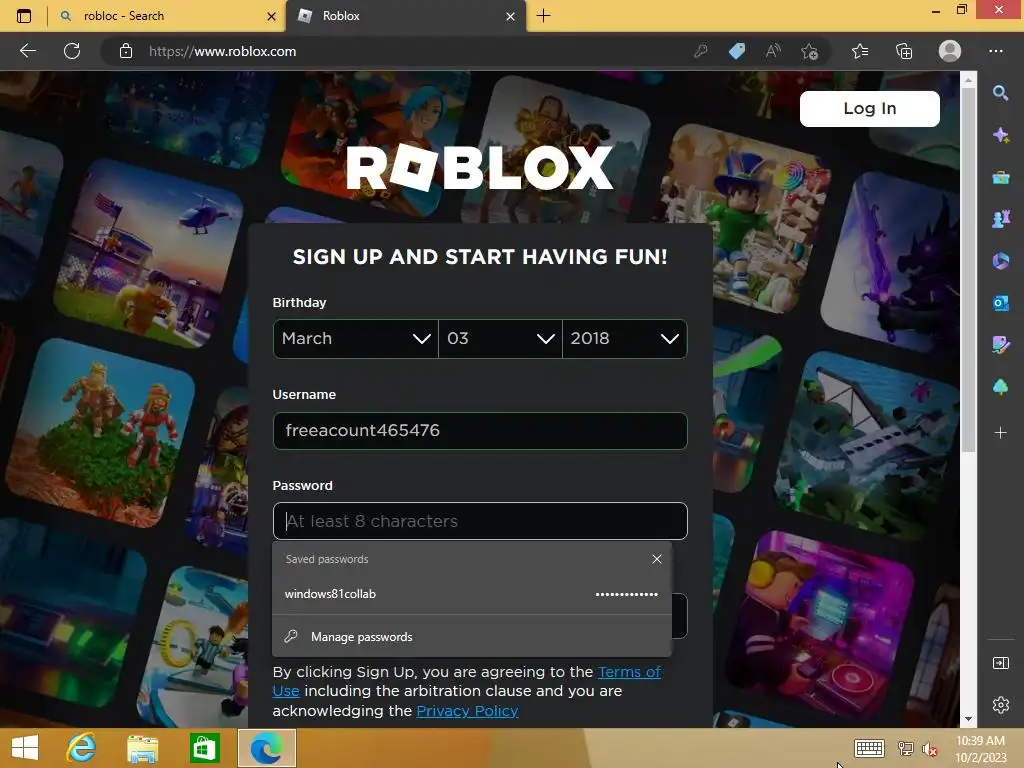
Task: Click the network tray icon
Action: click(906, 749)
